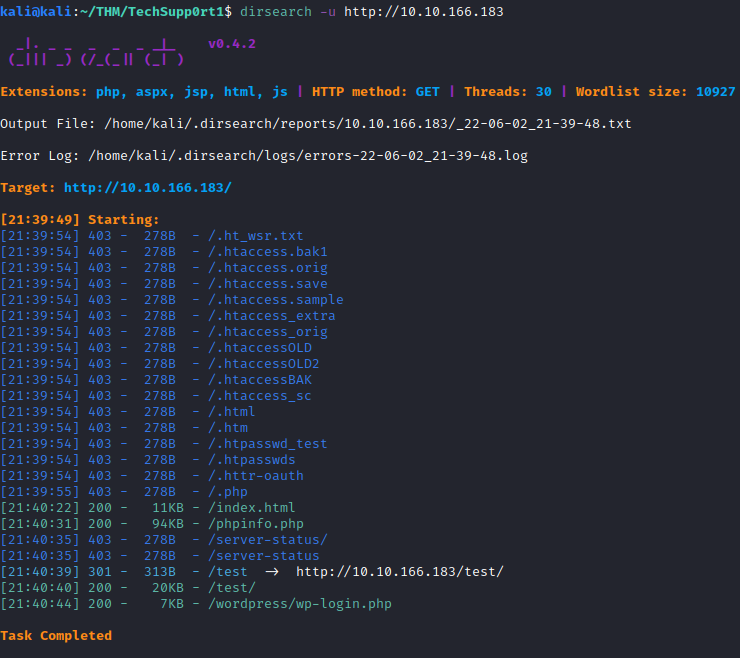Click the Task Completed message
The image size is (740, 658).
pyautogui.click(x=56, y=636)
